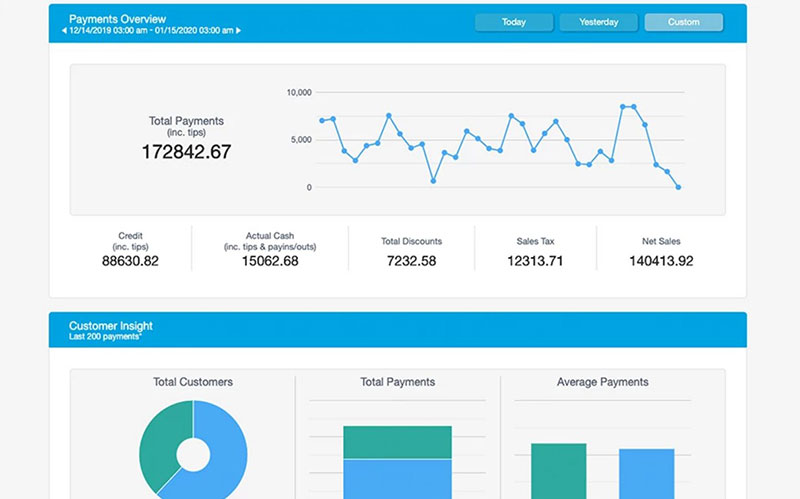Click green portion of Total Payments stacked bar
Viewport: 800px width, 499px height.
click(397, 442)
